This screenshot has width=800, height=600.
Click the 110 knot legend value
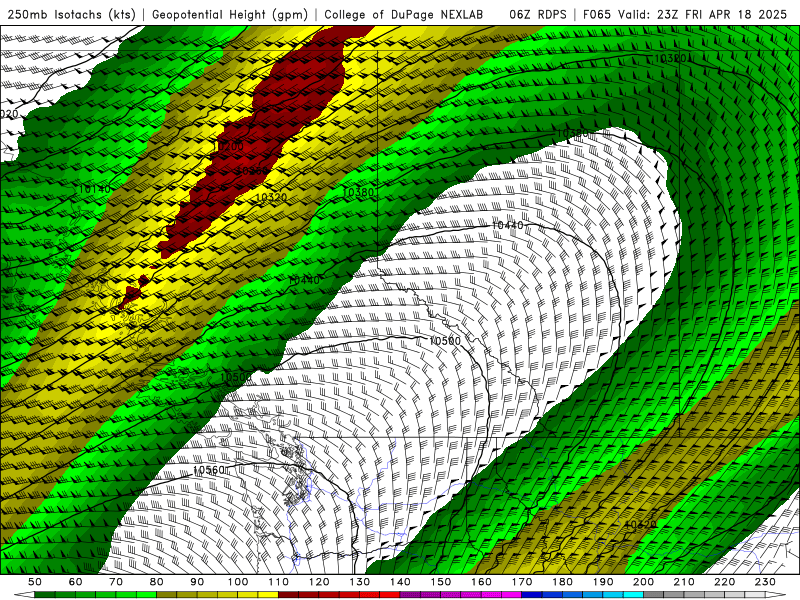tap(278, 582)
